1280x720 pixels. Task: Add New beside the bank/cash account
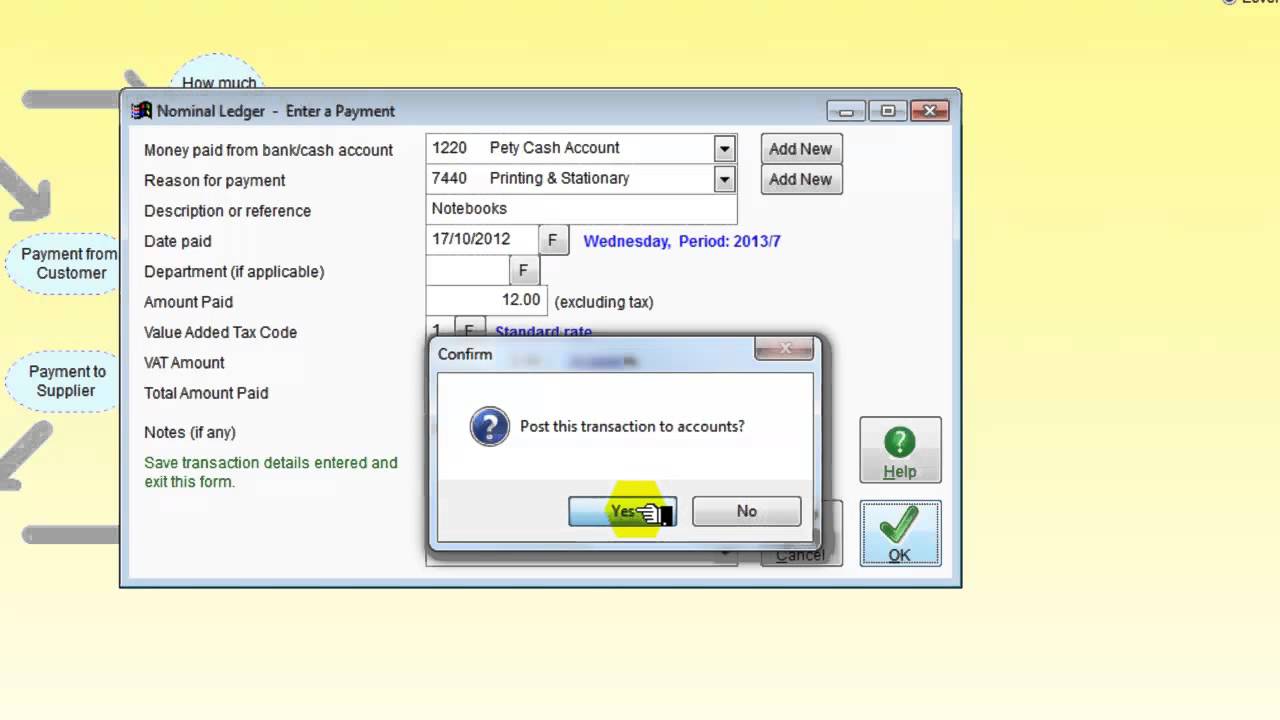tap(801, 149)
